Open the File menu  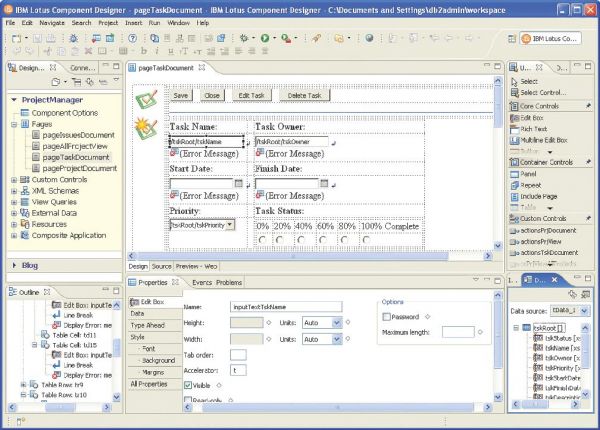(10, 23)
